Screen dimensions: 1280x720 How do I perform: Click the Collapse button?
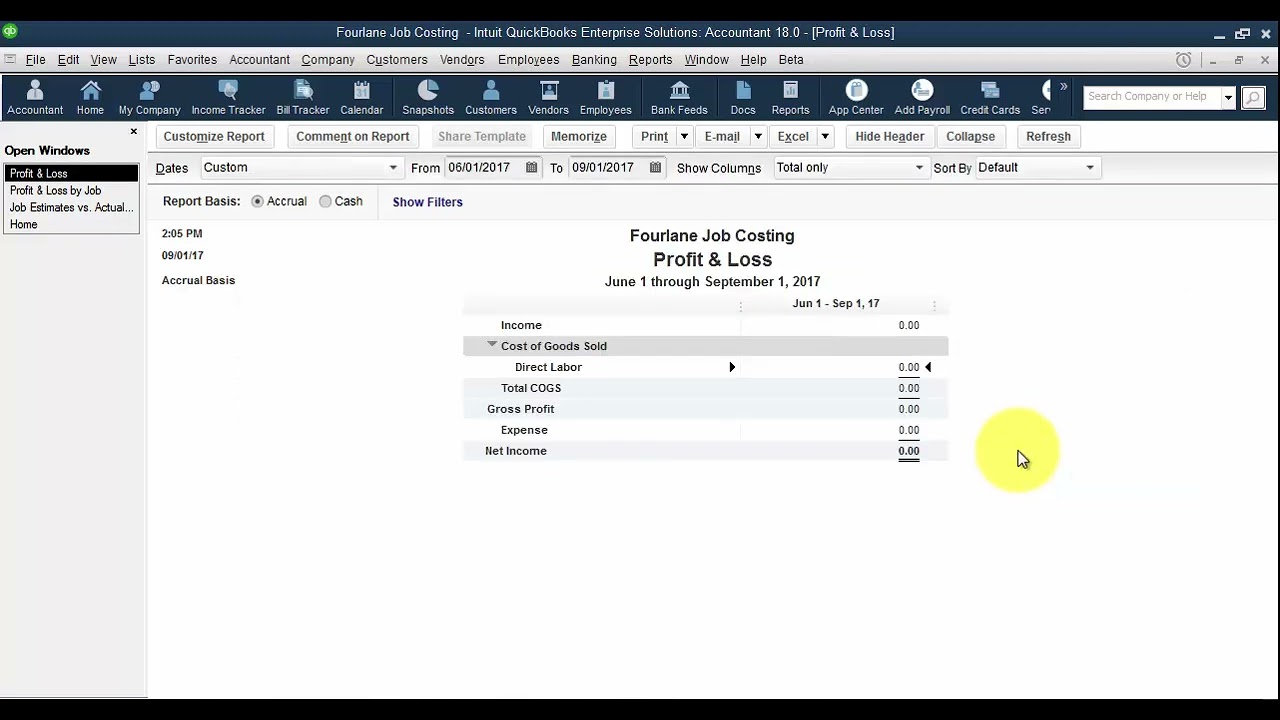[970, 136]
